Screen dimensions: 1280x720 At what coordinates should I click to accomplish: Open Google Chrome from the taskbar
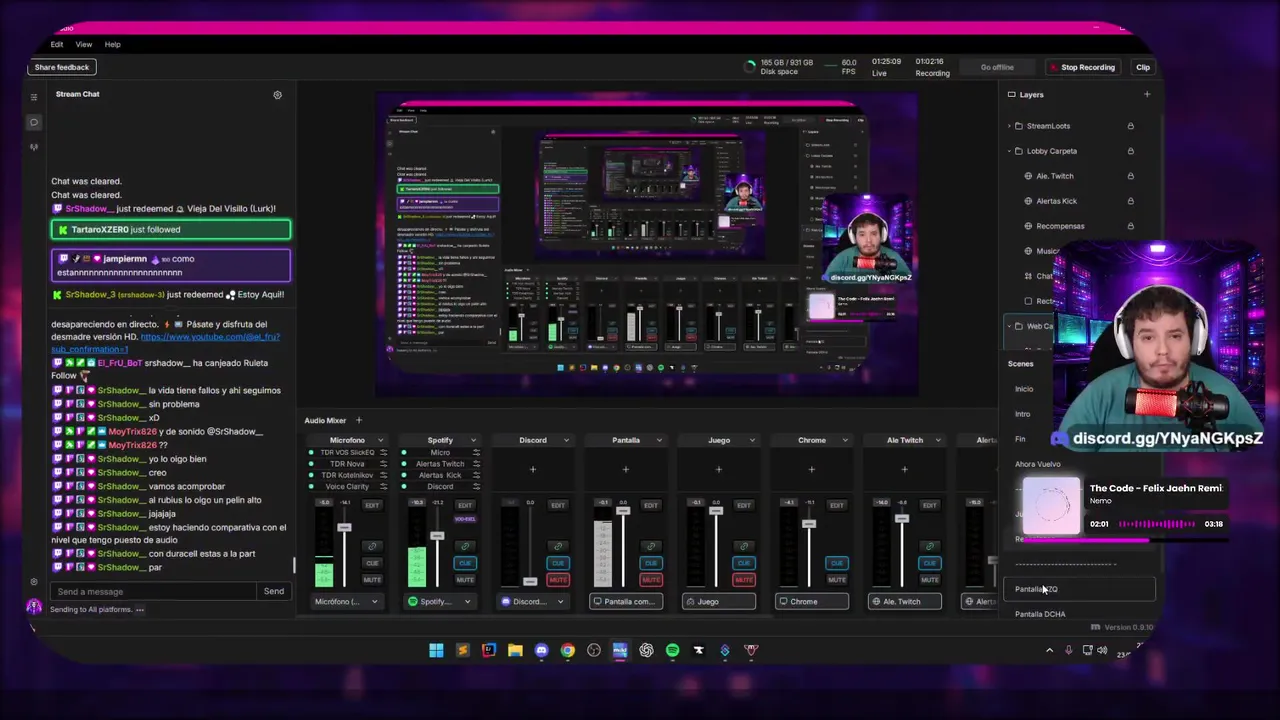(x=567, y=650)
